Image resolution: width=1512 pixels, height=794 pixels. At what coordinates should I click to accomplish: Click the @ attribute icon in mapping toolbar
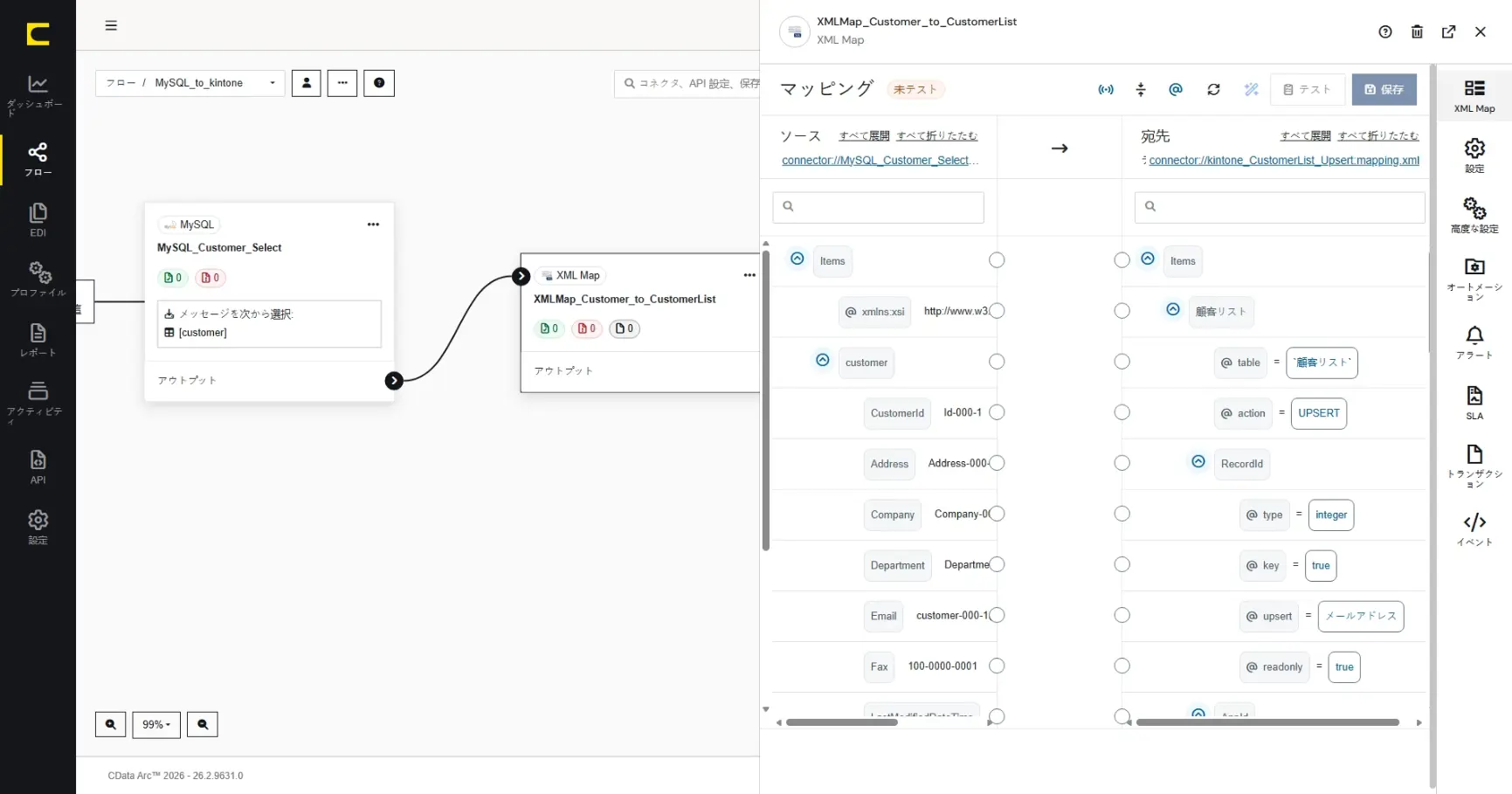click(x=1176, y=89)
